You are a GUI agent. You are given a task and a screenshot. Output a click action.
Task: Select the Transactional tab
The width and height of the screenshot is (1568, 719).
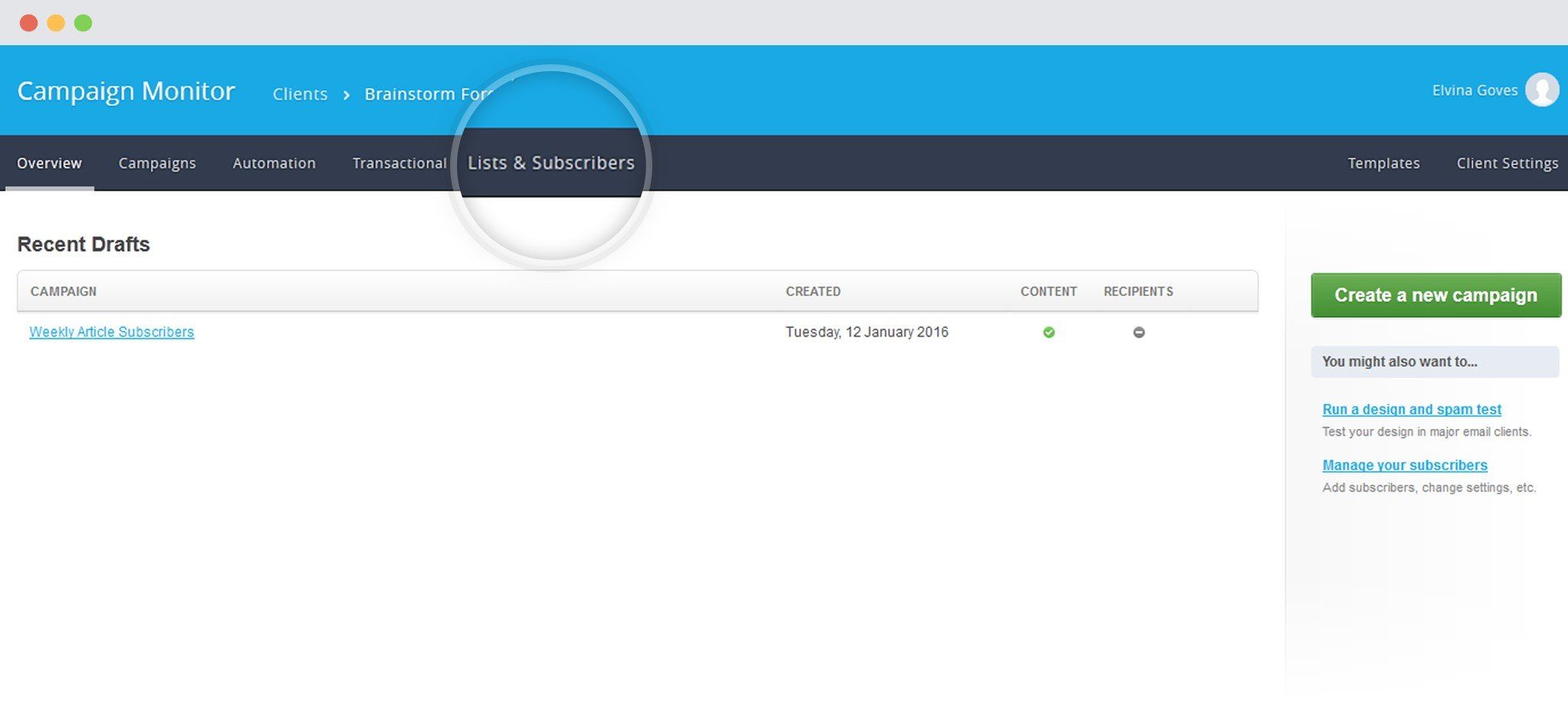click(x=400, y=163)
